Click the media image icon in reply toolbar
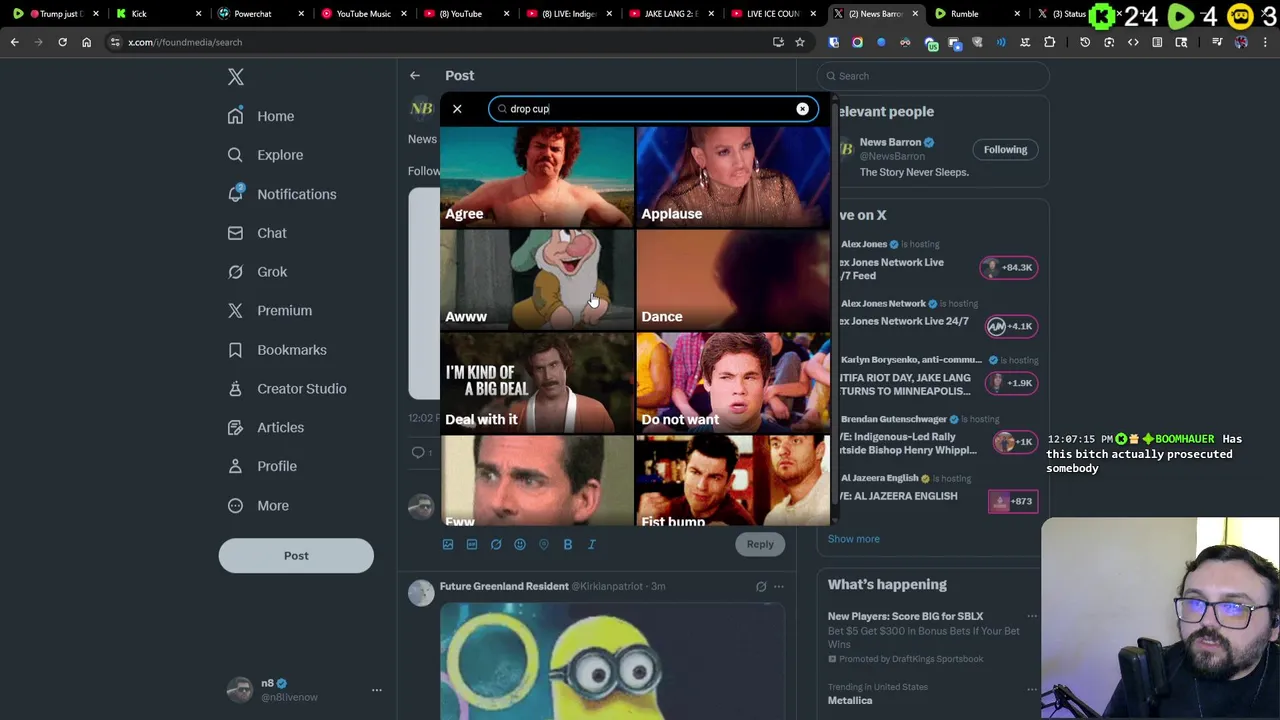 448,544
